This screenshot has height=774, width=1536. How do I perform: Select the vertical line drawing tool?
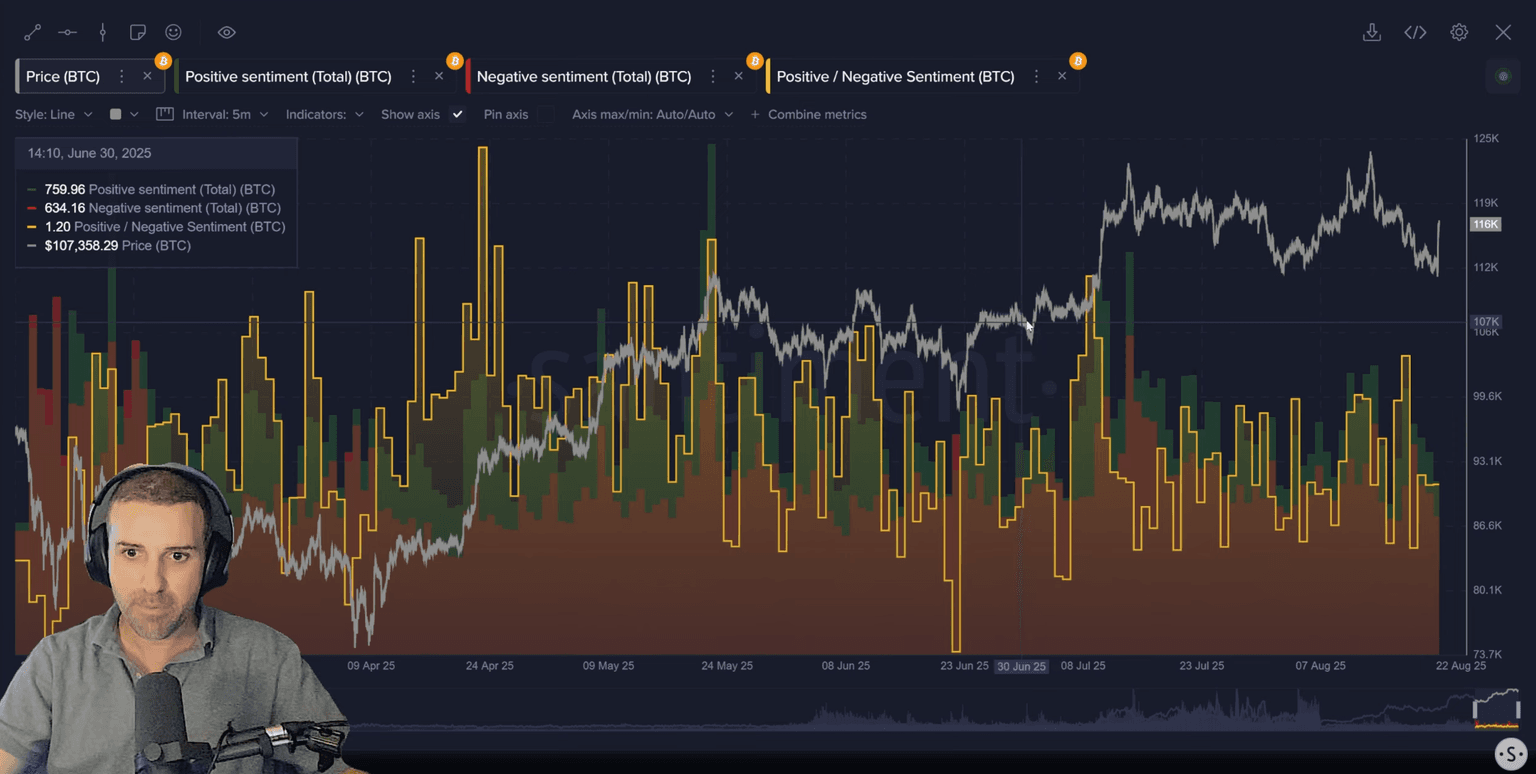[x=102, y=33]
